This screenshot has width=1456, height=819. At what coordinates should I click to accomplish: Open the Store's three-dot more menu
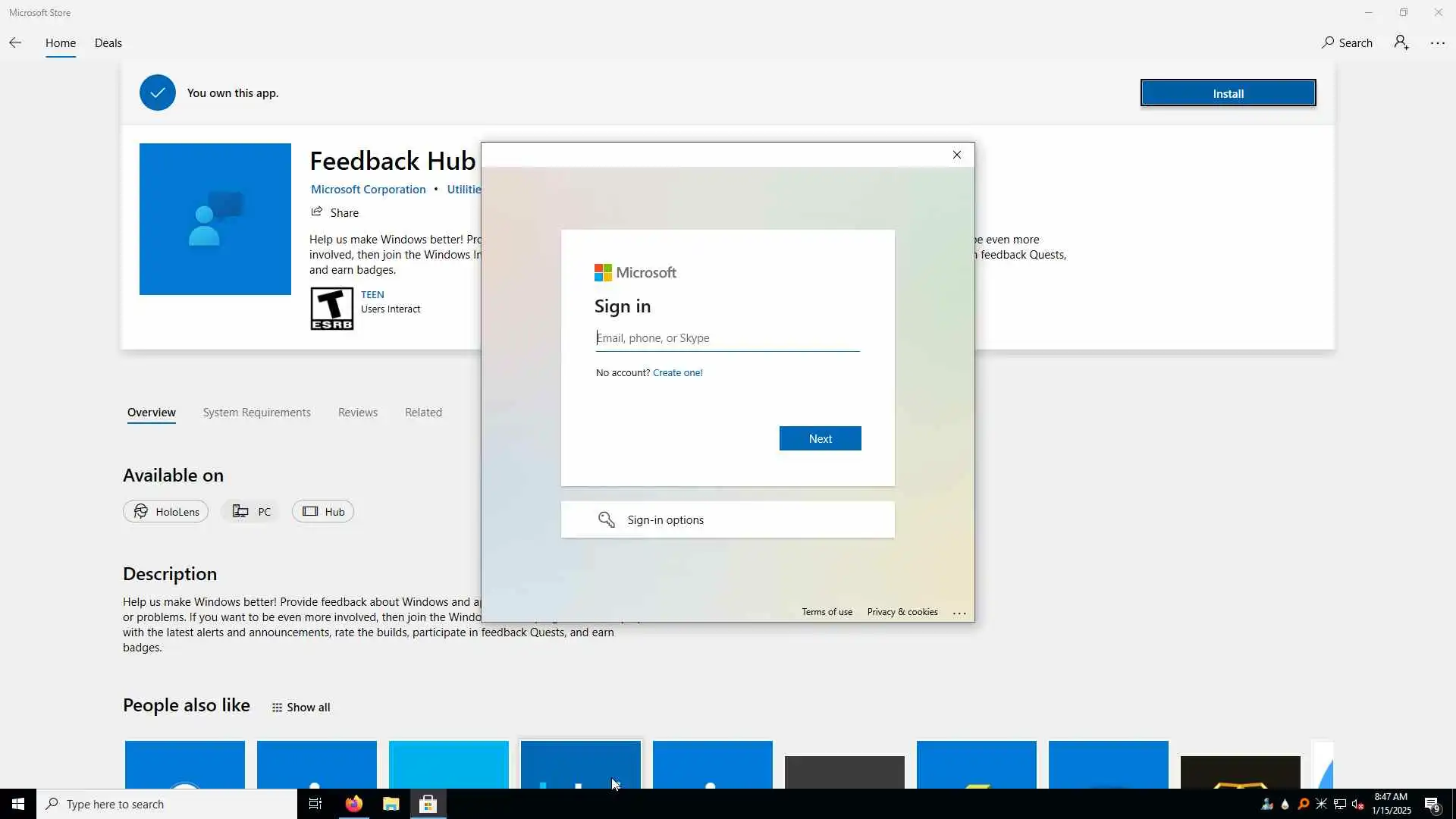pos(1437,43)
